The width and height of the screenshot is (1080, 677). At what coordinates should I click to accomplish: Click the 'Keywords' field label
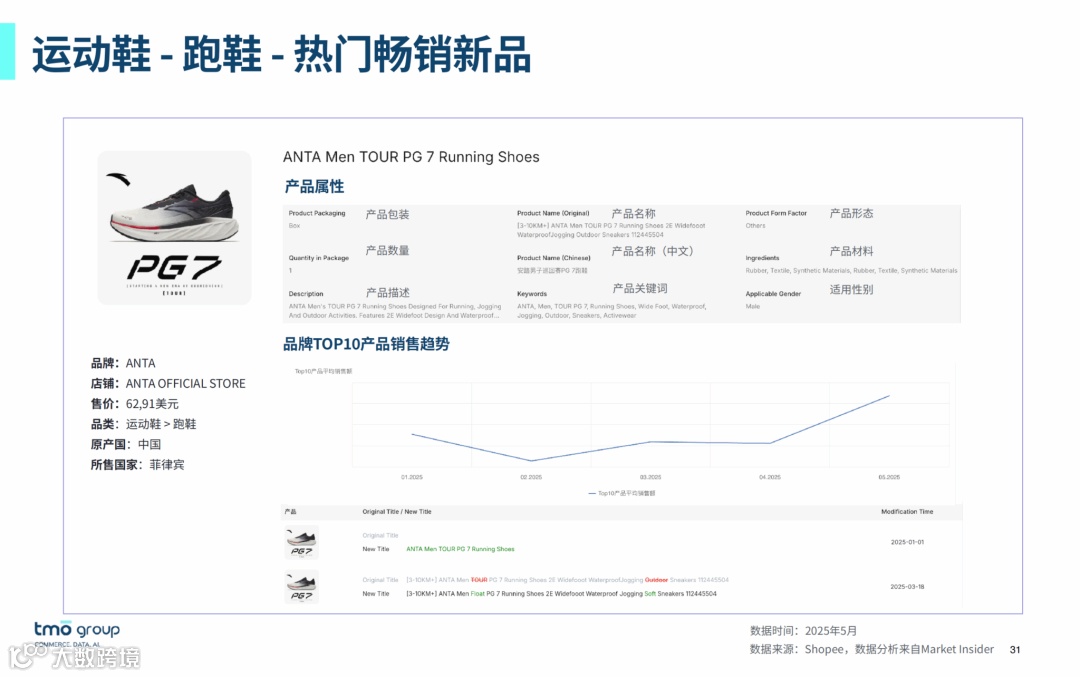pos(532,294)
